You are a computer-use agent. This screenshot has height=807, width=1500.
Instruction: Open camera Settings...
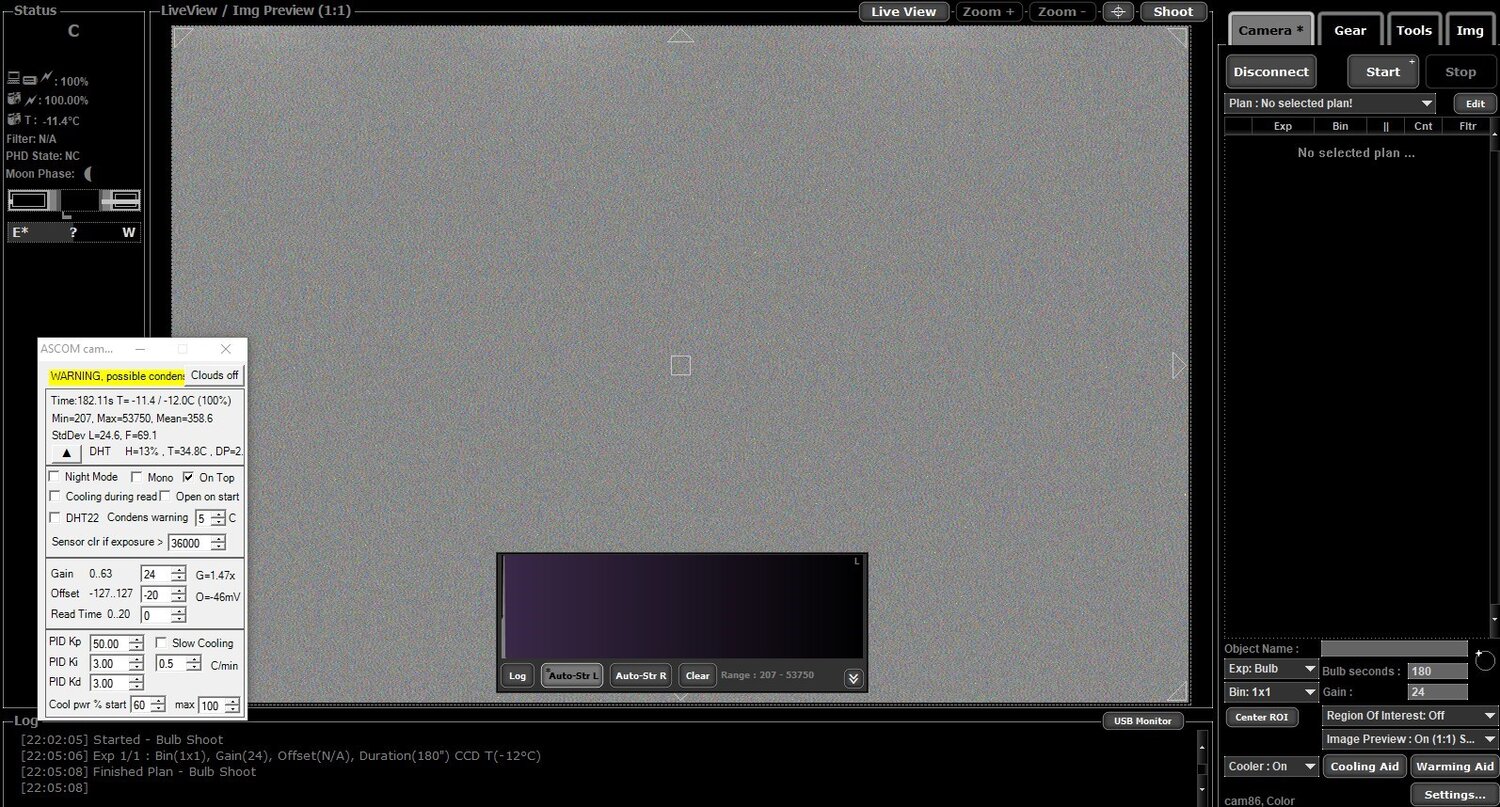1454,795
